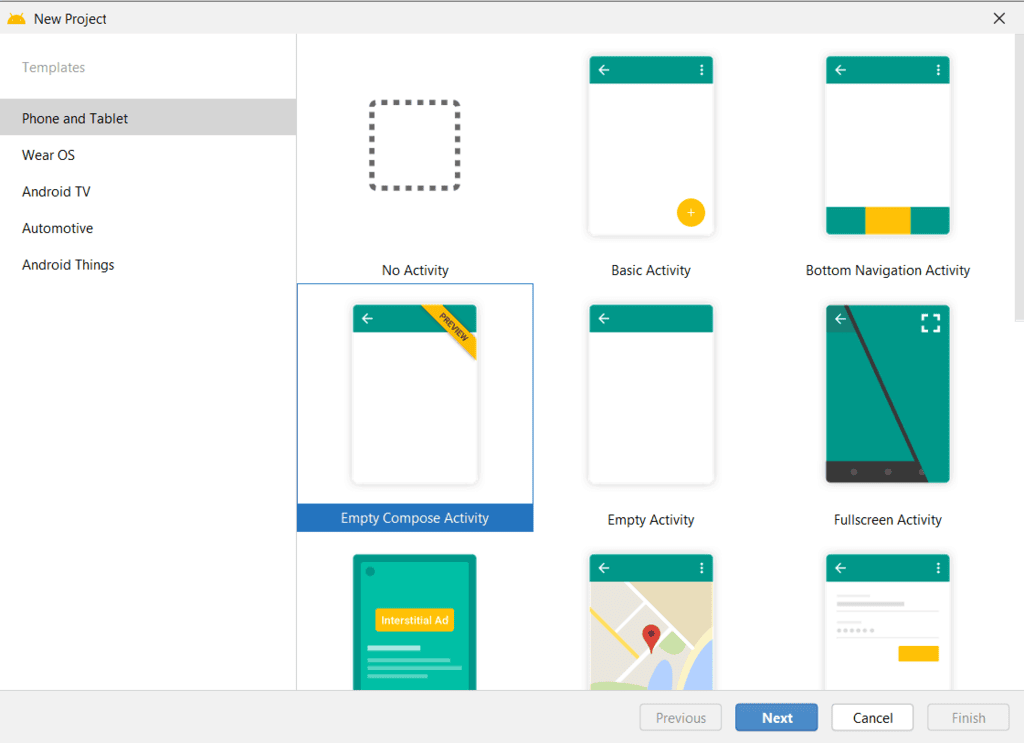Screen dimensions: 1024x743
Task: Cancel the new project dialog
Action: coord(872,717)
